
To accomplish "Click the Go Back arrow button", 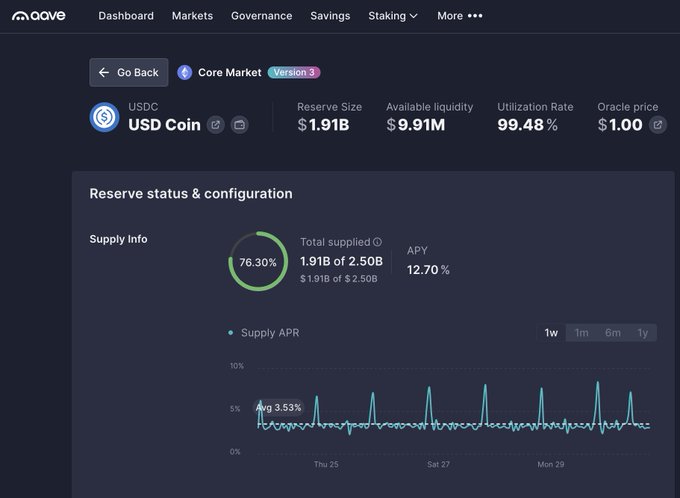I will click(129, 72).
